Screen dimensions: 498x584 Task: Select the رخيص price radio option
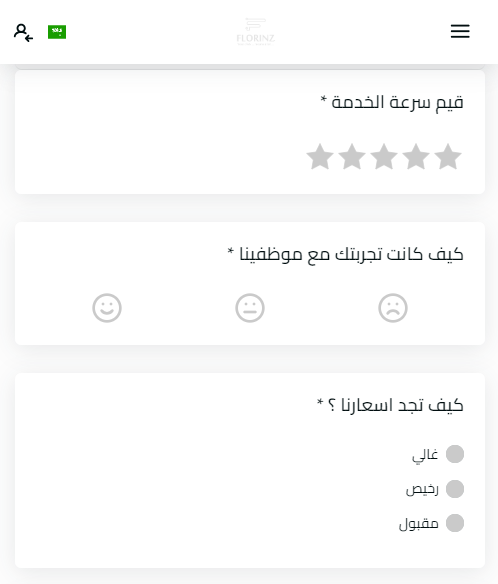(455, 489)
